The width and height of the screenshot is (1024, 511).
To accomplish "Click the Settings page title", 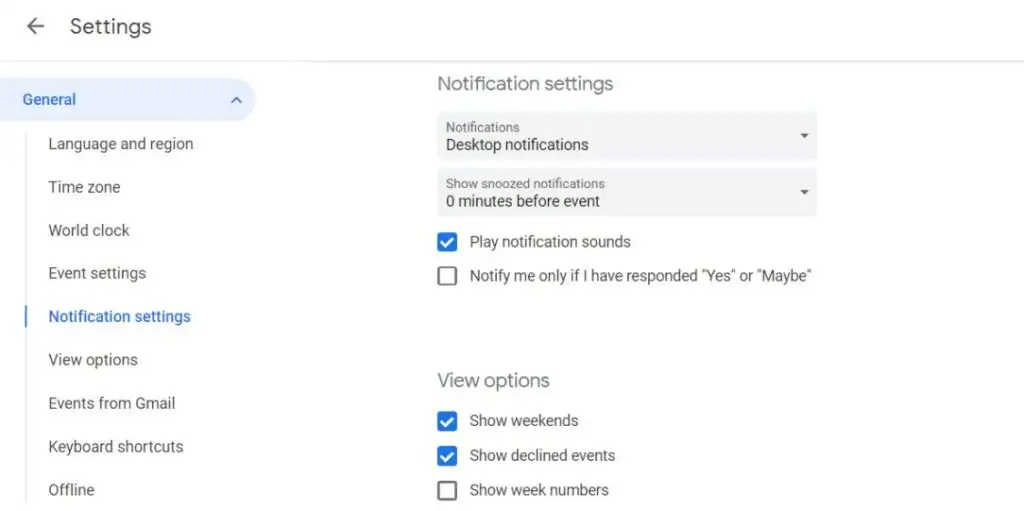I will [110, 26].
